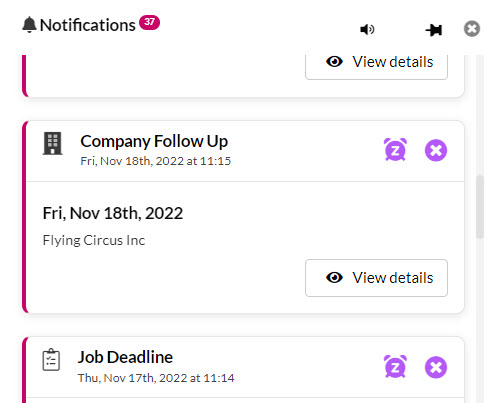Click the topmost View details button
Screen dimensions: 494x403
[x=376, y=67]
